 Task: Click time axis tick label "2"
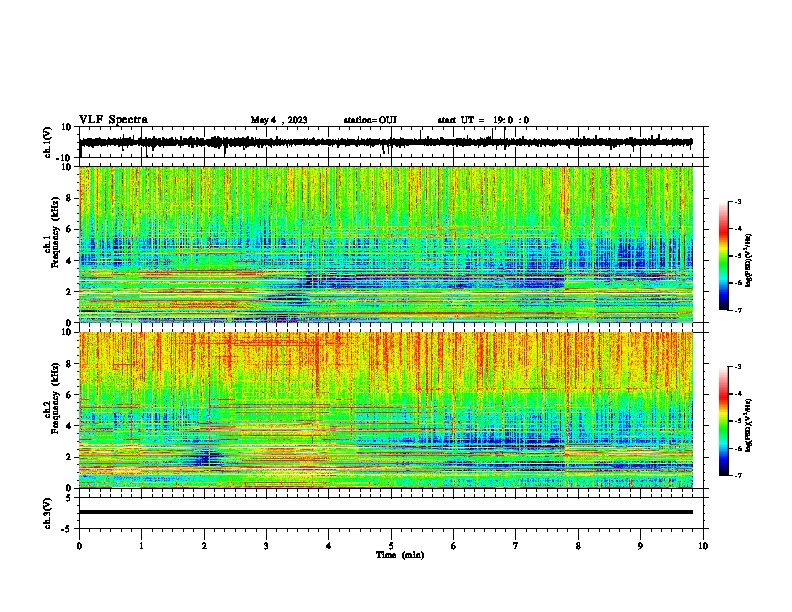tap(204, 546)
